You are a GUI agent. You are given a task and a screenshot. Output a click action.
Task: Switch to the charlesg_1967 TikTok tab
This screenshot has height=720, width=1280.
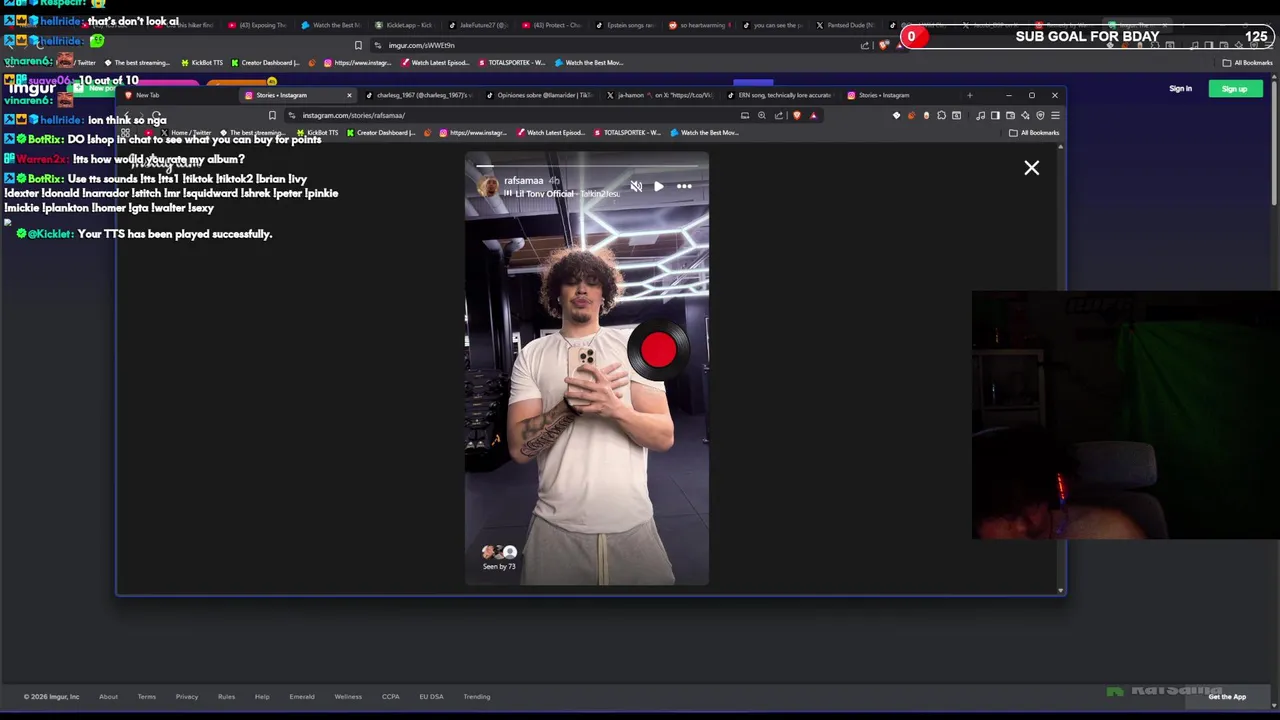coord(417,95)
